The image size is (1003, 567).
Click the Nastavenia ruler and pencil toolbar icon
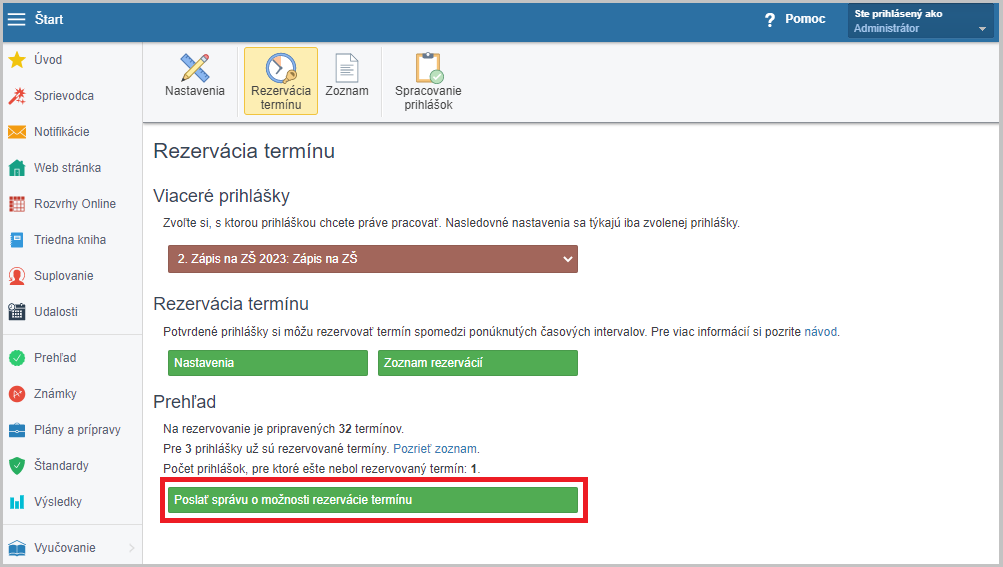(x=194, y=68)
